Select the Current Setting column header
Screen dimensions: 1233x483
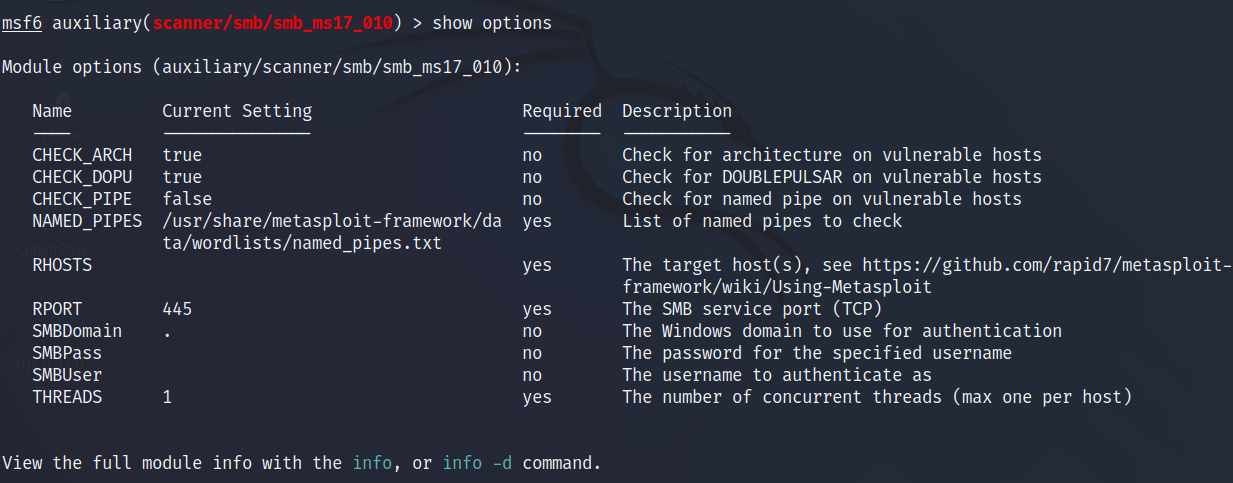point(237,111)
